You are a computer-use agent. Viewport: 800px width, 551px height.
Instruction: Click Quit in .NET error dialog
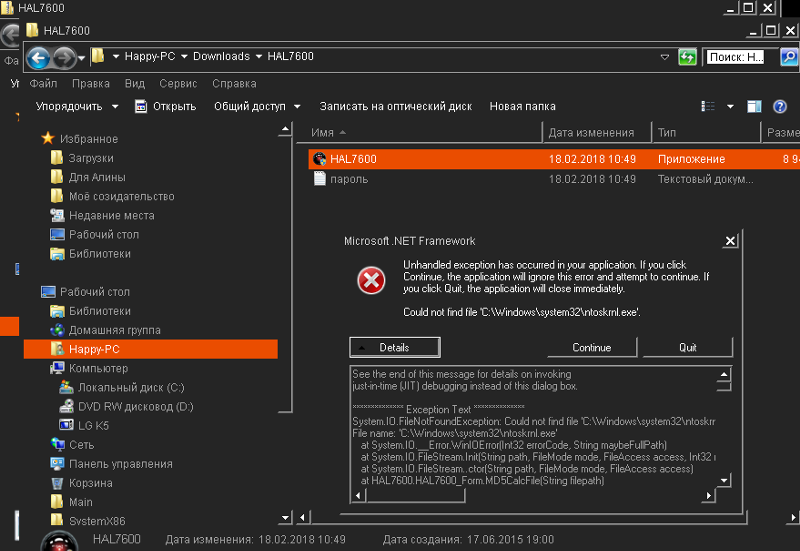[688, 347]
